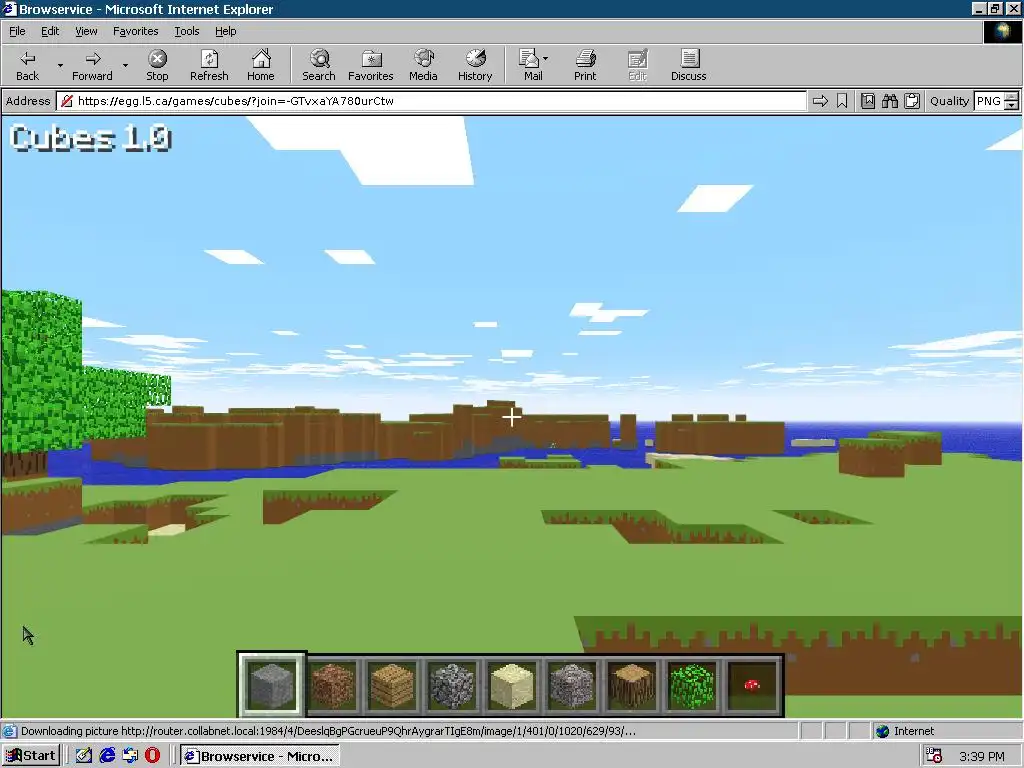Viewport: 1024px width, 768px height.
Task: Click the Start button
Action: pyautogui.click(x=31, y=756)
